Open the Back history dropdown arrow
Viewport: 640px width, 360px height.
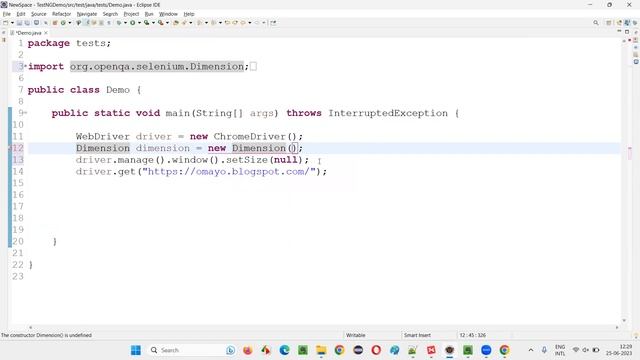pos(250,23)
